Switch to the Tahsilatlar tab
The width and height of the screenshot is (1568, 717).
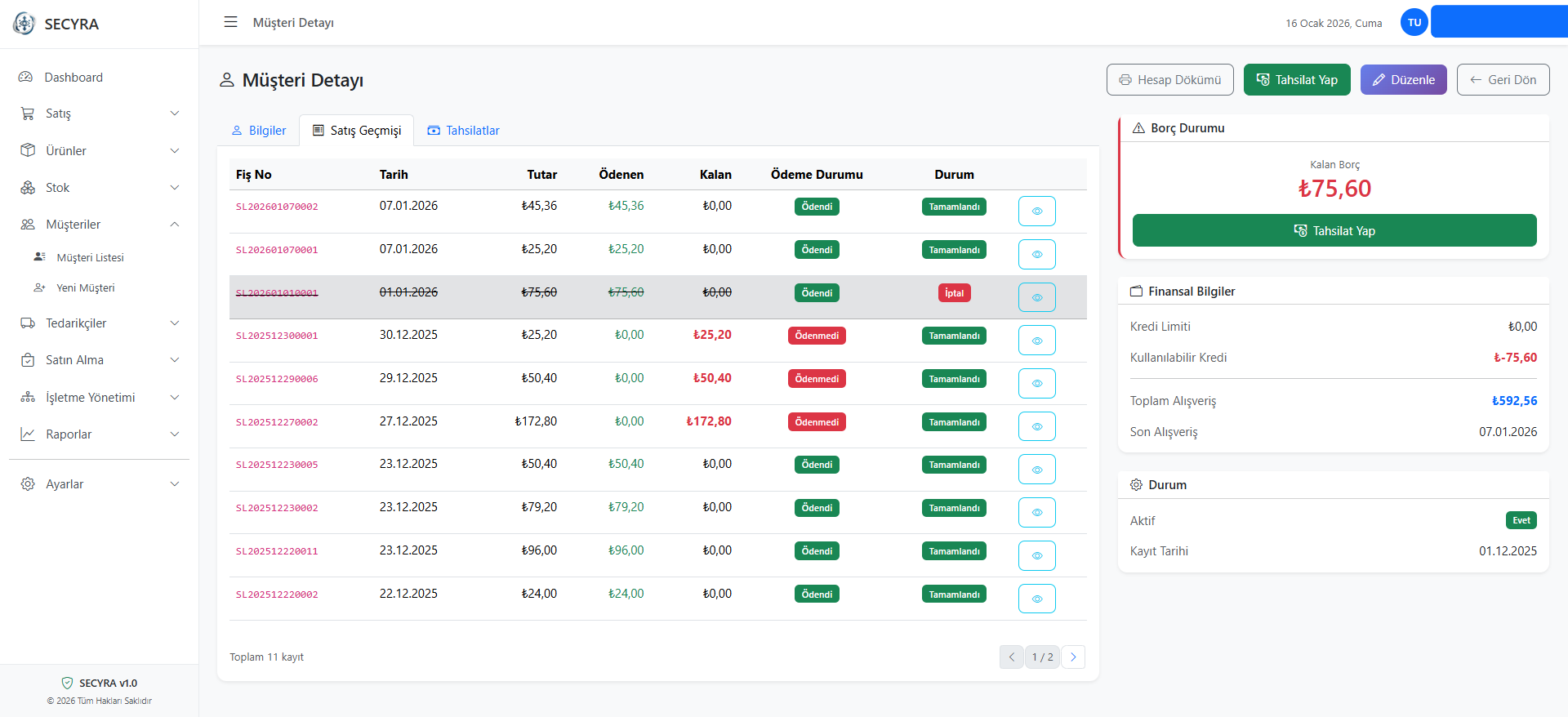(x=463, y=131)
